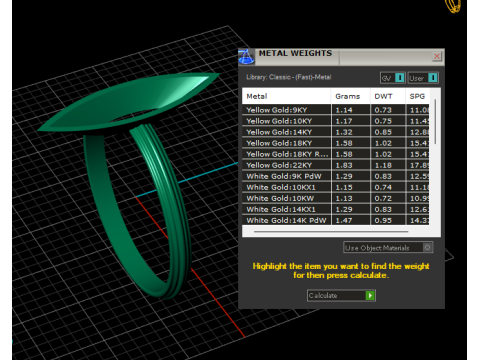Select the Yellow Gold:22KY row

pos(336,165)
